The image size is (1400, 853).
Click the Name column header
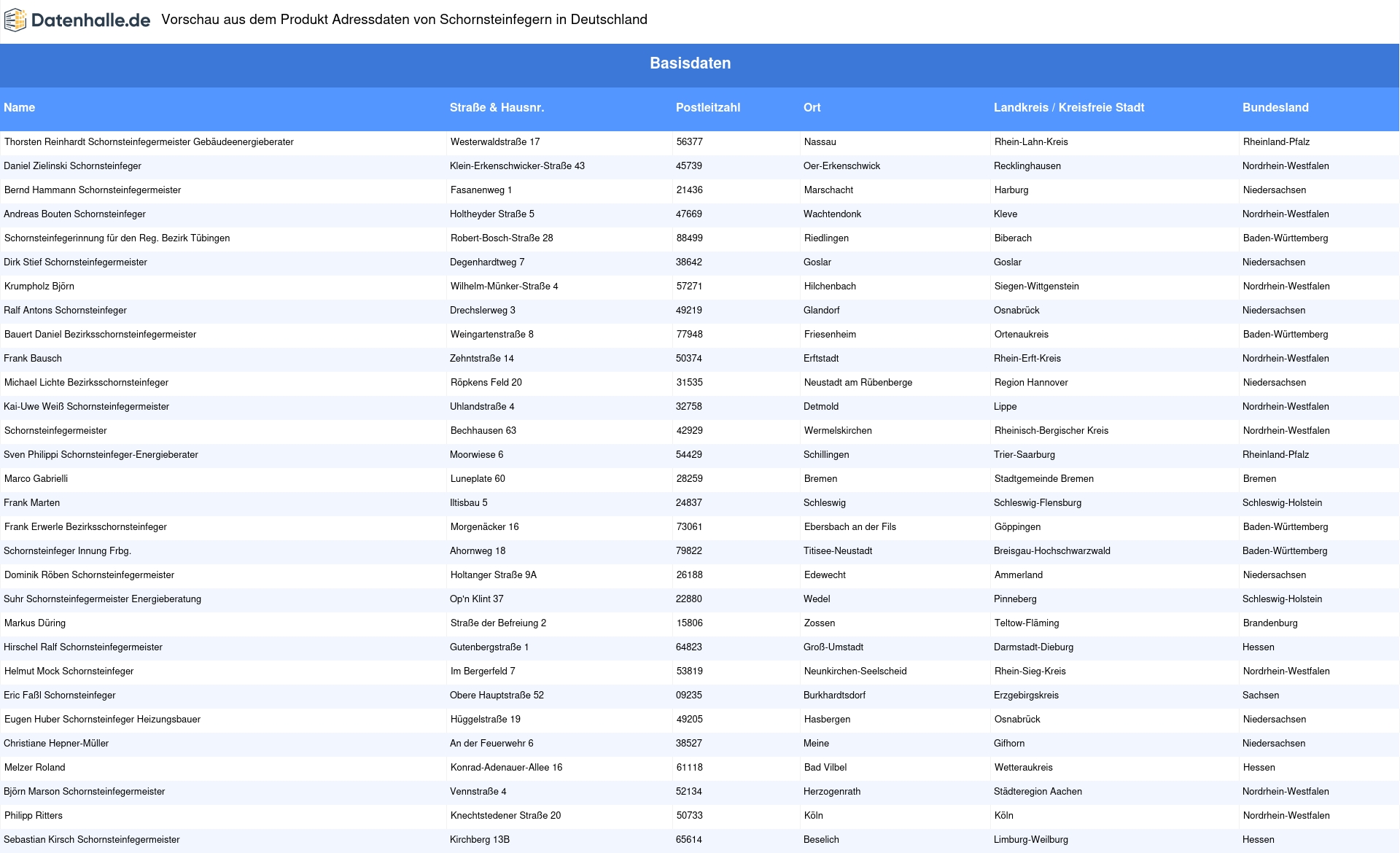click(x=20, y=108)
